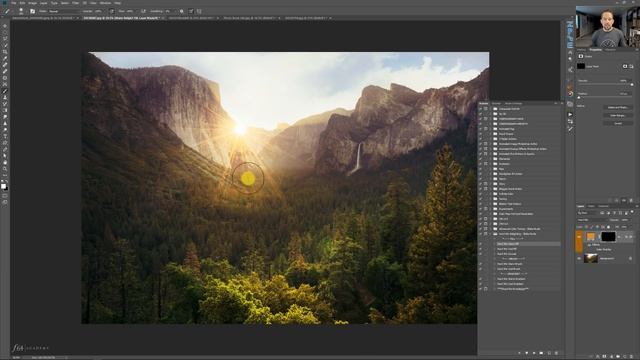The width and height of the screenshot is (640, 360).
Task: Toggle pressure for opacity in options bar
Action: 111,11
